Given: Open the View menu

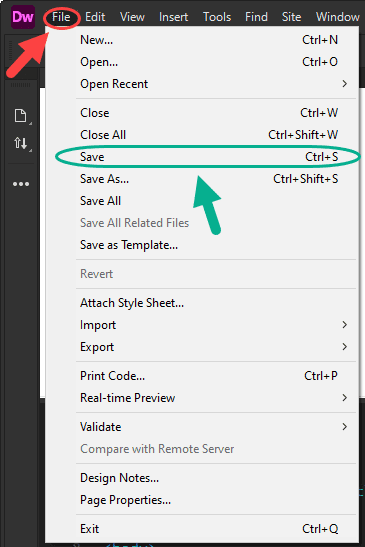Looking at the screenshot, I should click(132, 17).
